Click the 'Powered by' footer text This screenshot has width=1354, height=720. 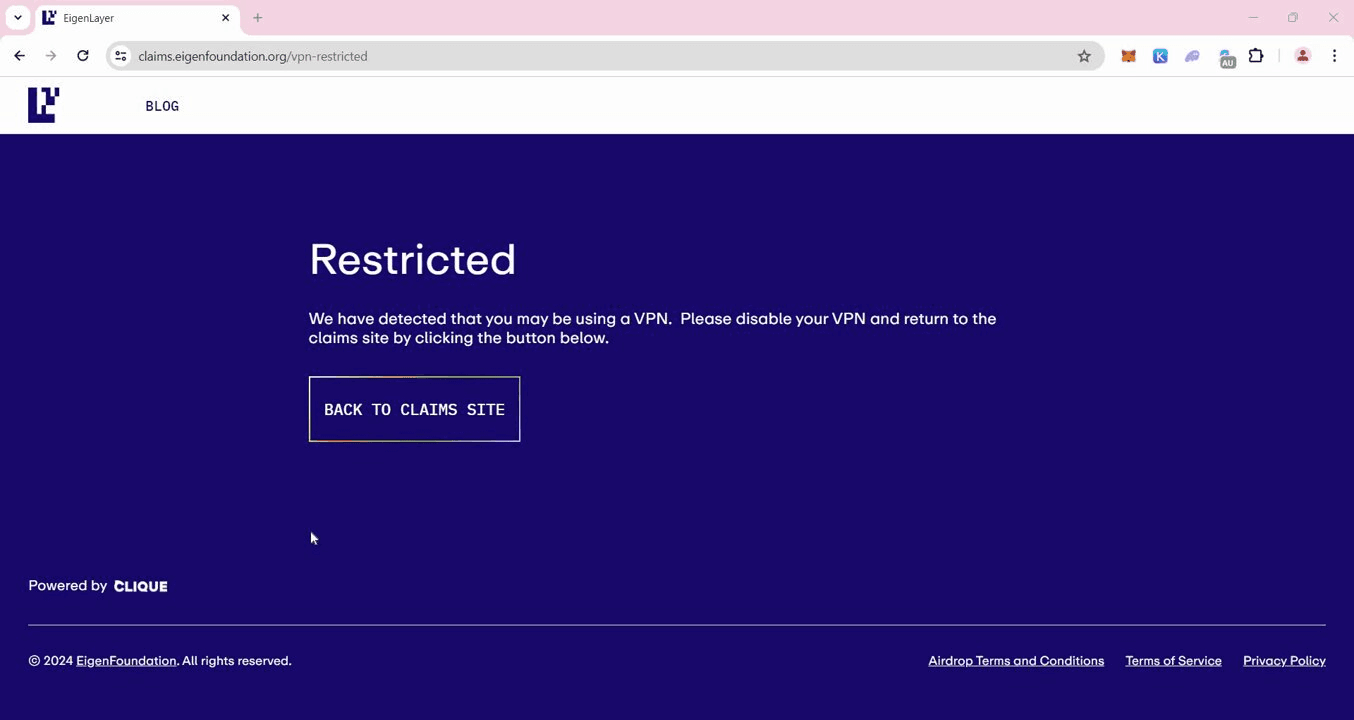[x=67, y=586]
